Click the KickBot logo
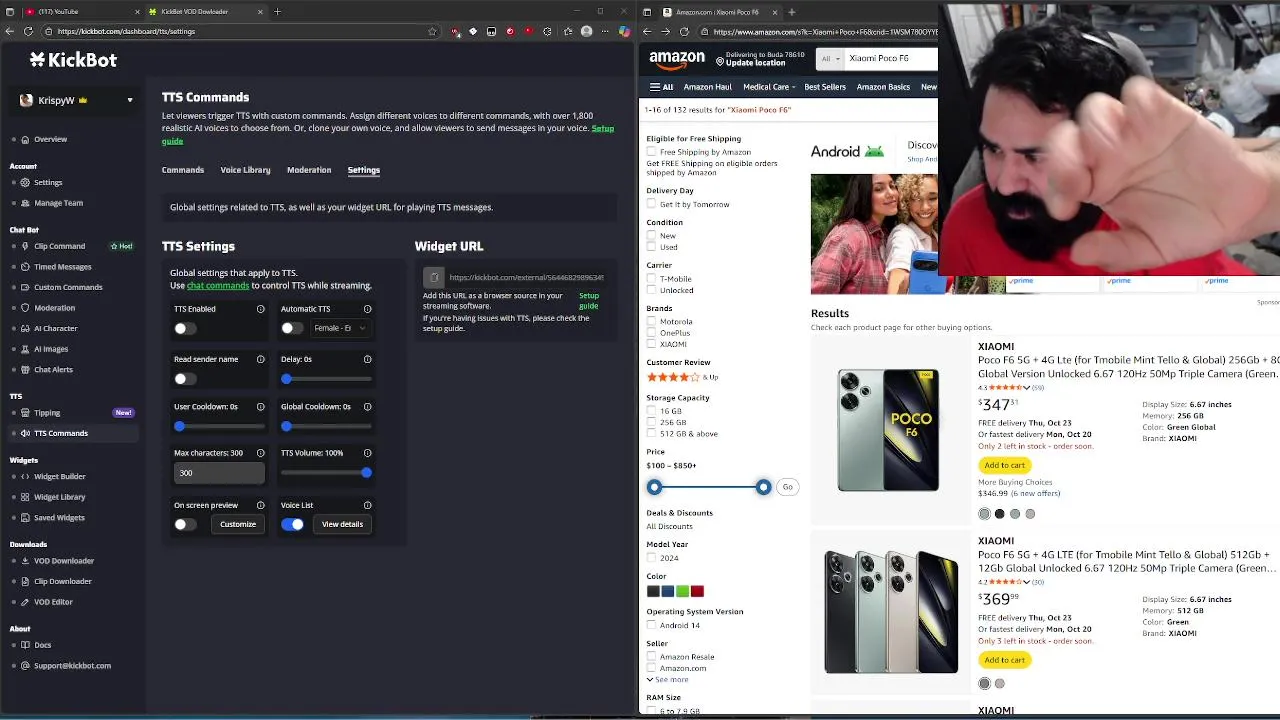The height and width of the screenshot is (720, 1280). tap(73, 60)
